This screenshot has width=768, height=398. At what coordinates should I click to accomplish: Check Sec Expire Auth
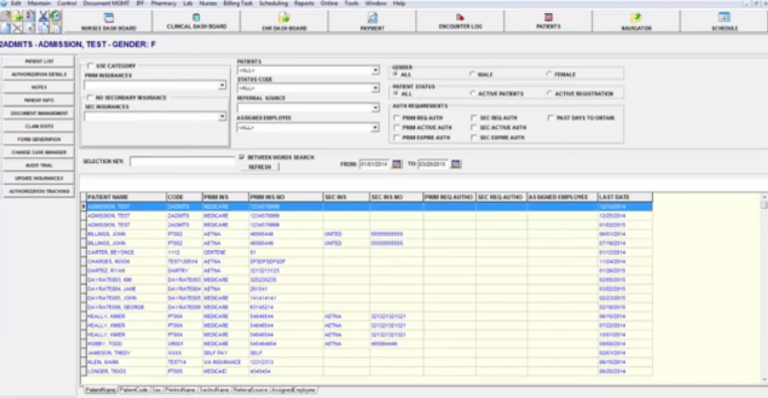474,138
